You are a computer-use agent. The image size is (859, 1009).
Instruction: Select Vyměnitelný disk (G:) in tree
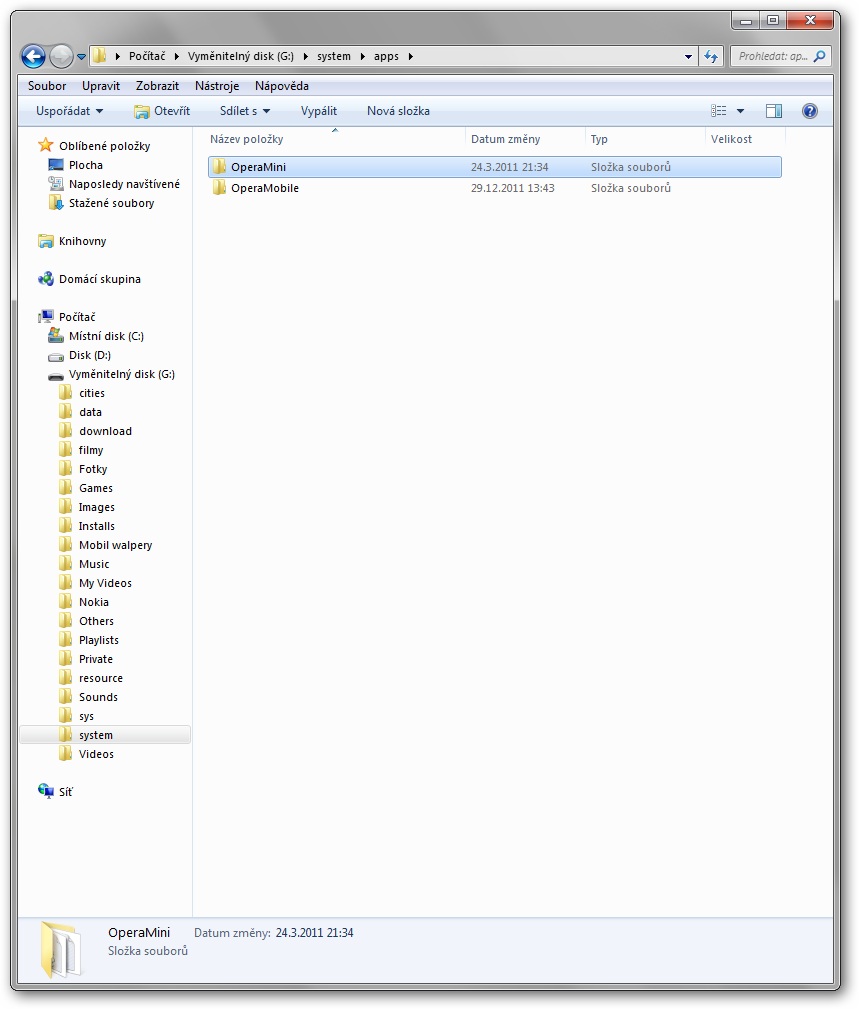[122, 375]
